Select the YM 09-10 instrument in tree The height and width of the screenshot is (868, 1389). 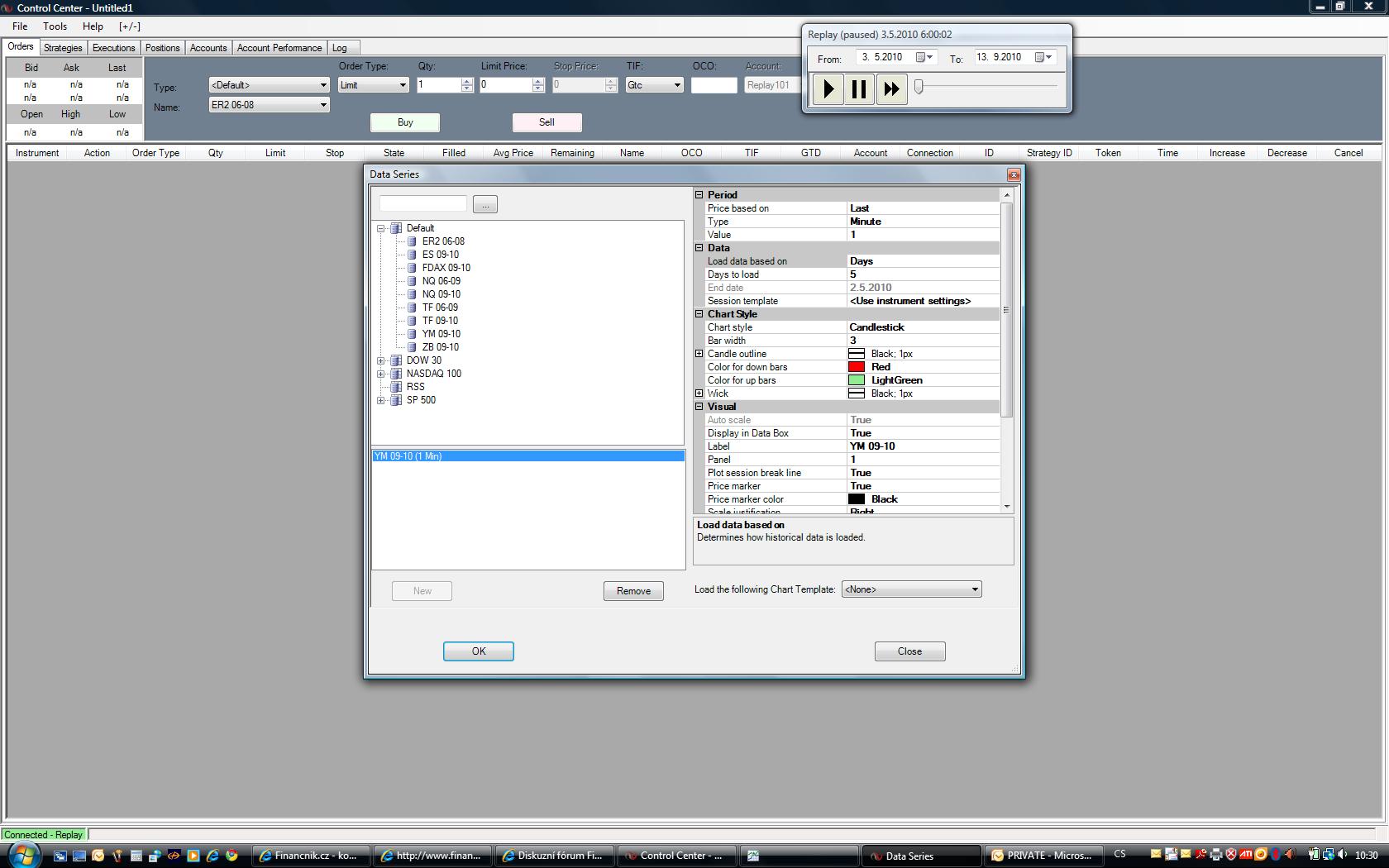click(x=441, y=334)
